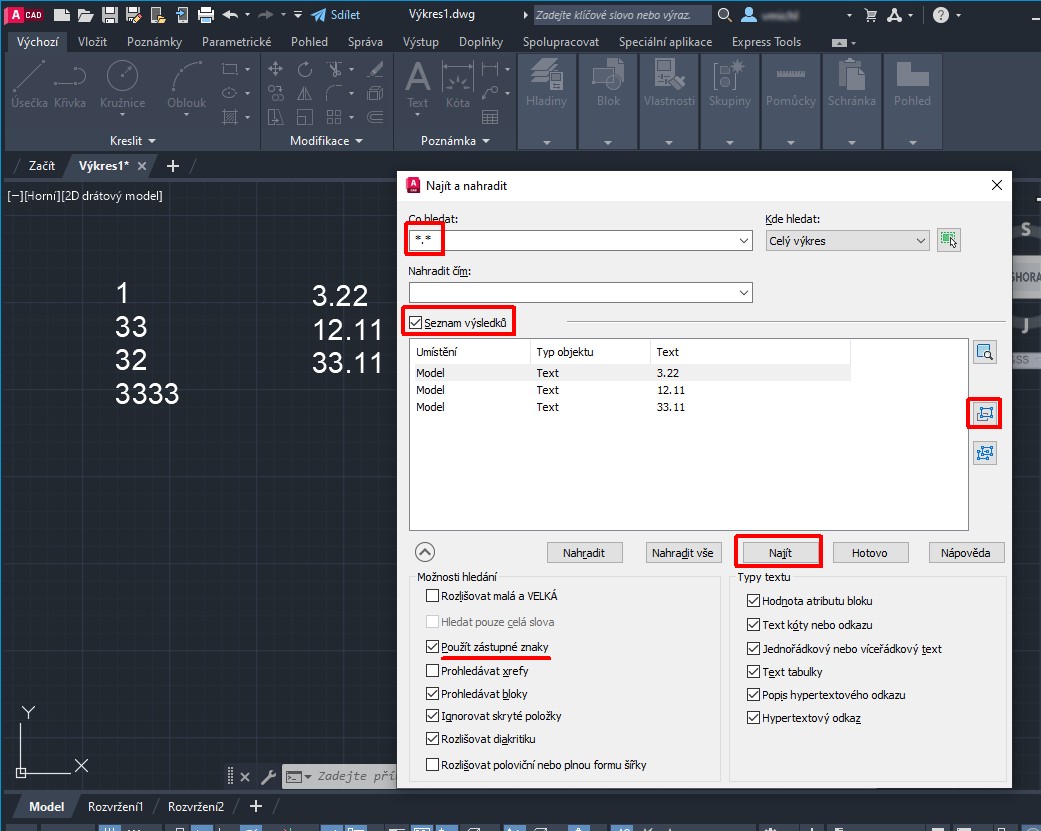Image resolution: width=1041 pixels, height=831 pixels.
Task: Collapse search options with the round arrow button
Action: 425,552
